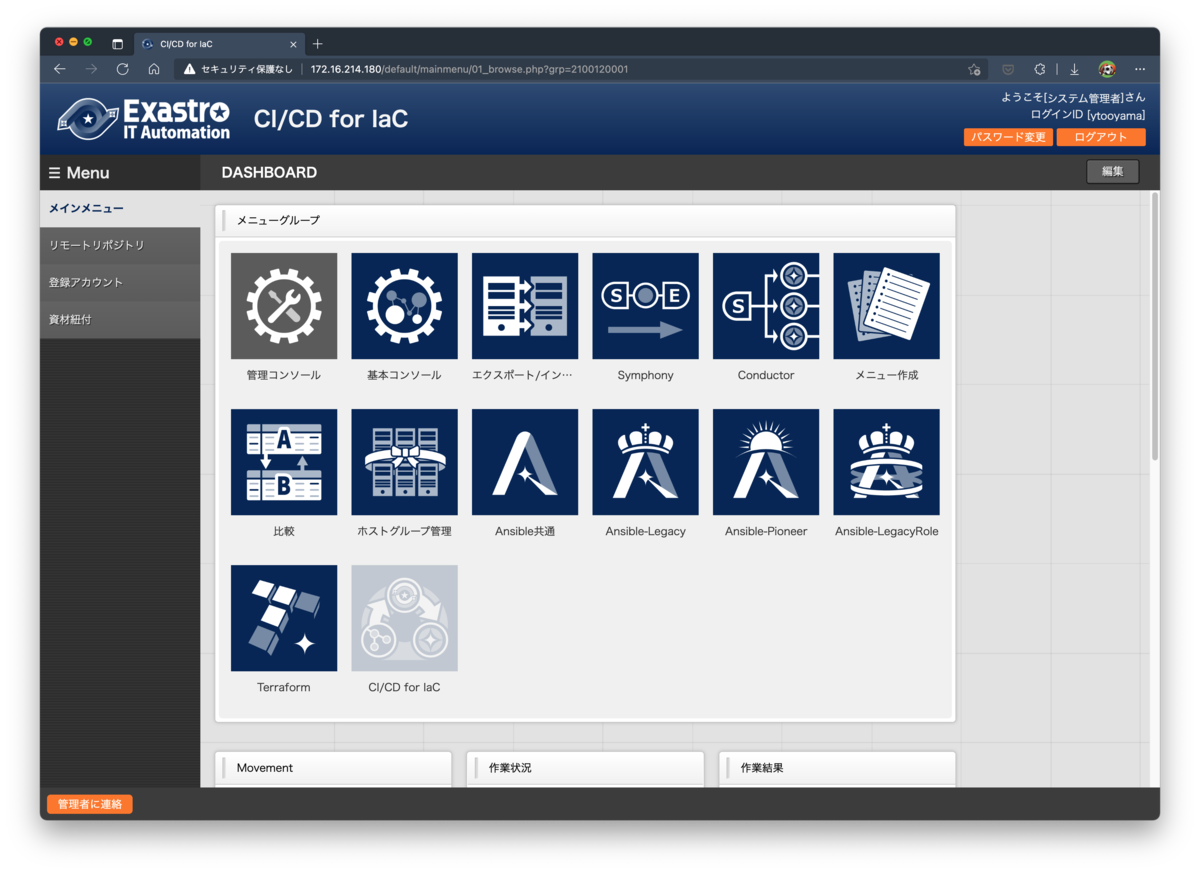Toggle the ☰ Menu sidebar header

(x=120, y=173)
